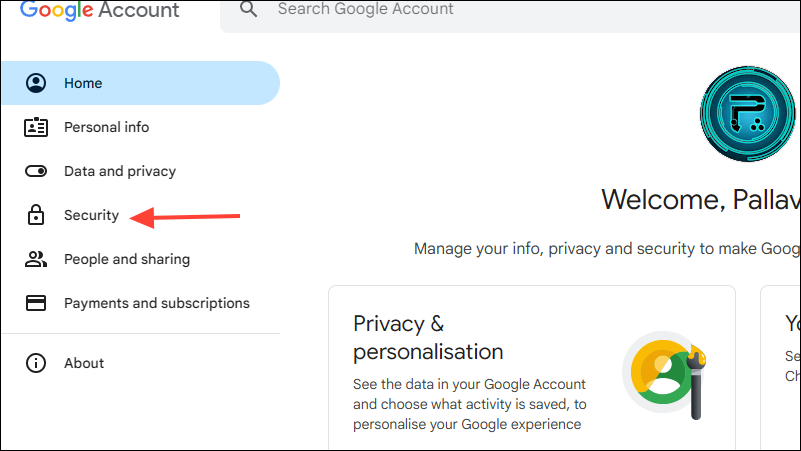Open People and sharing
The height and width of the screenshot is (451, 801).
[140, 259]
